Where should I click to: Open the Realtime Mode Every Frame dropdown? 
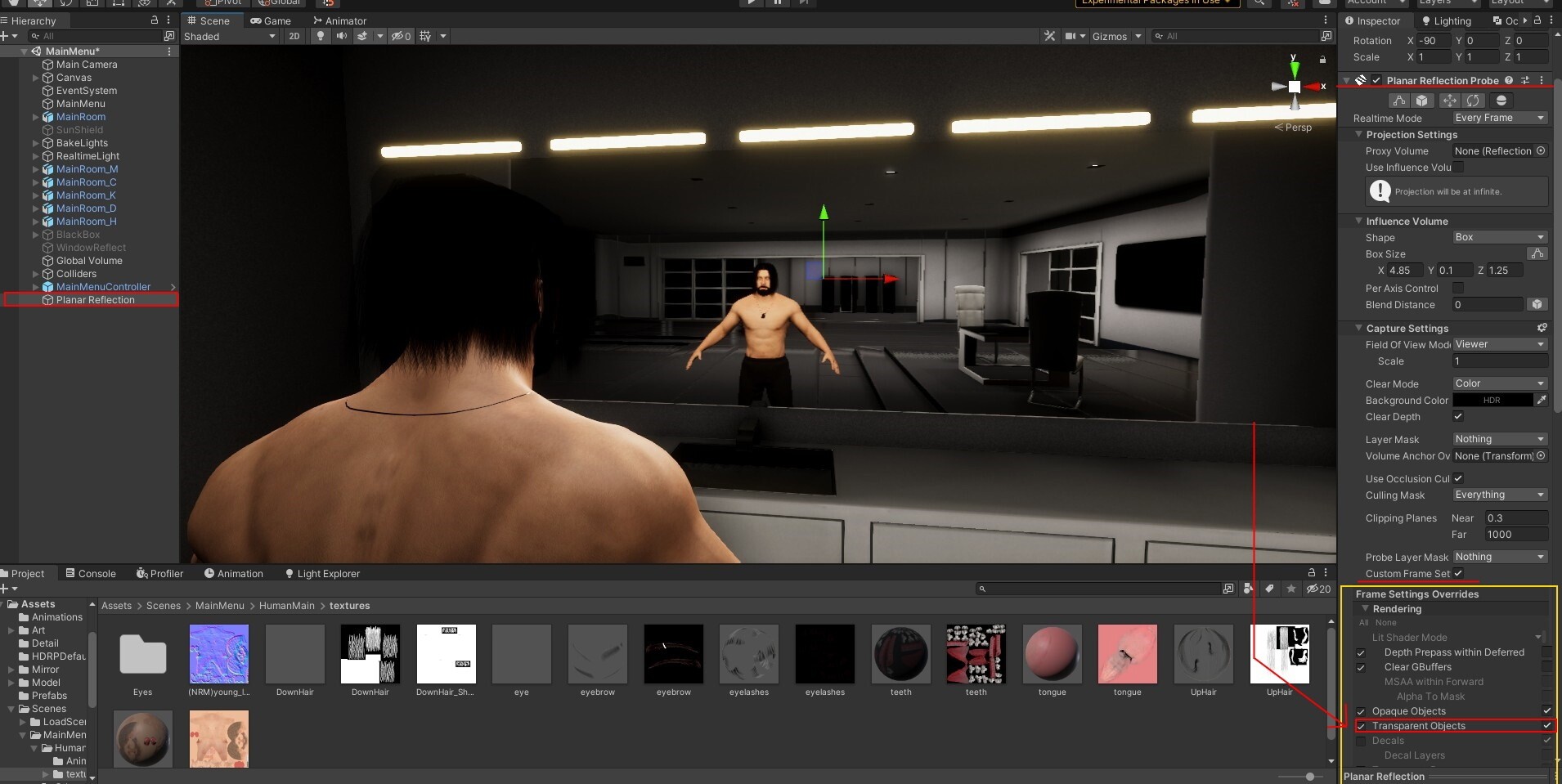click(1500, 118)
